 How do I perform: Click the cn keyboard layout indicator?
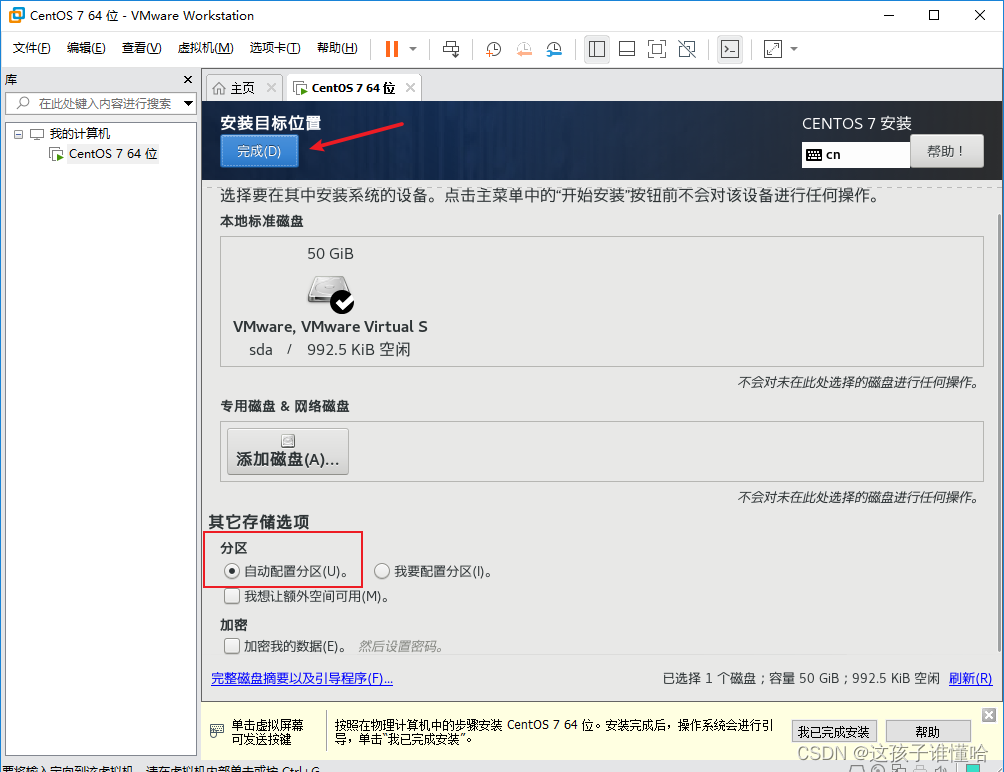click(855, 154)
